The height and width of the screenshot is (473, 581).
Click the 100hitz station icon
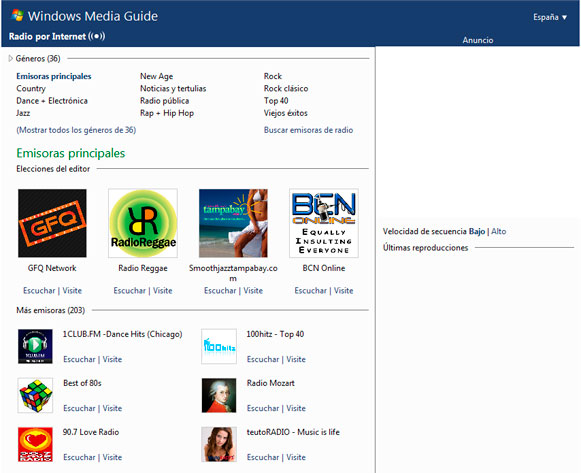pos(219,346)
